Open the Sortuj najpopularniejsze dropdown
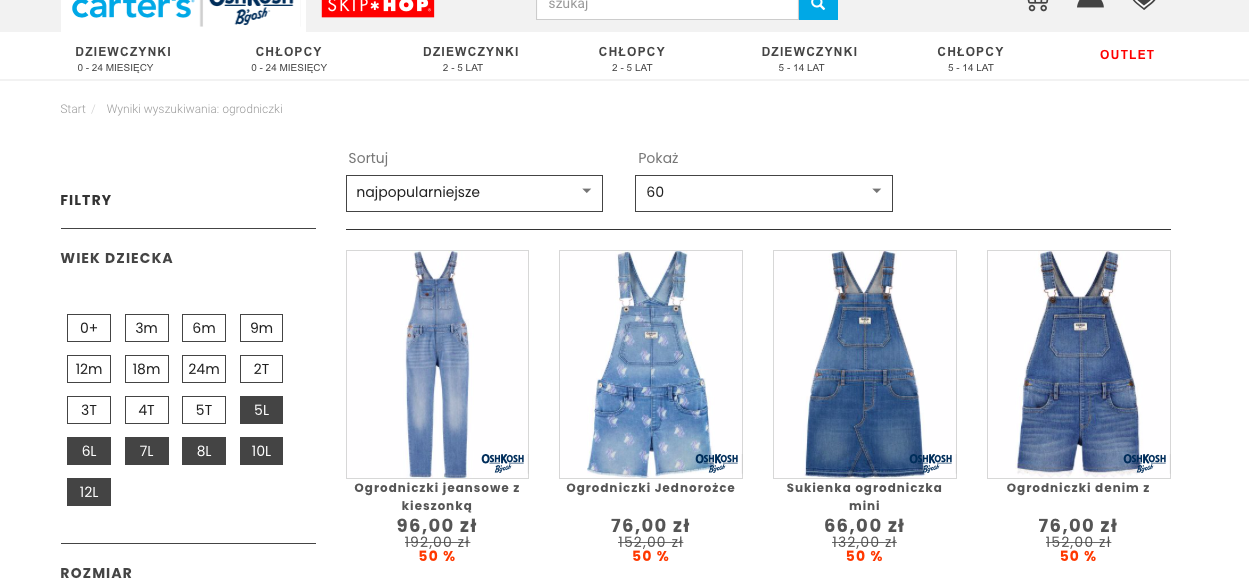The image size is (1249, 585). [474, 193]
